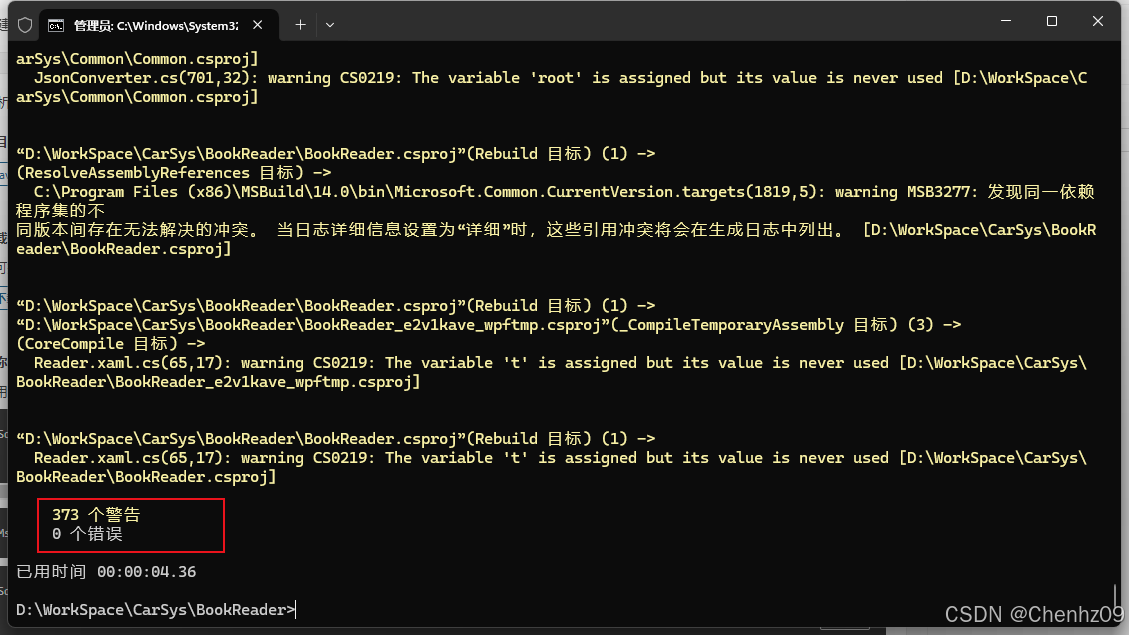Click the '(ResolveAssemblyReferences 目标) ->' line
The image size is (1129, 635).
(x=174, y=173)
